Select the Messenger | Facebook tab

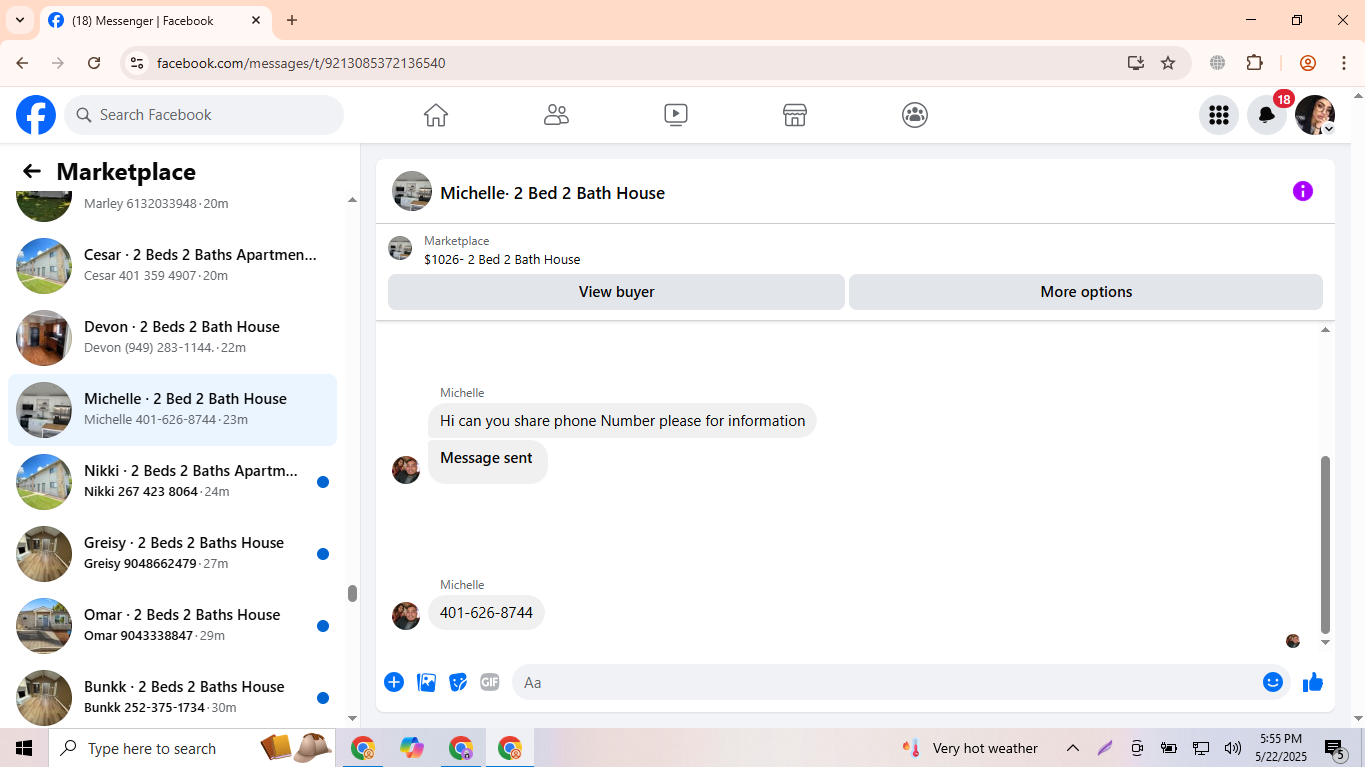point(155,20)
